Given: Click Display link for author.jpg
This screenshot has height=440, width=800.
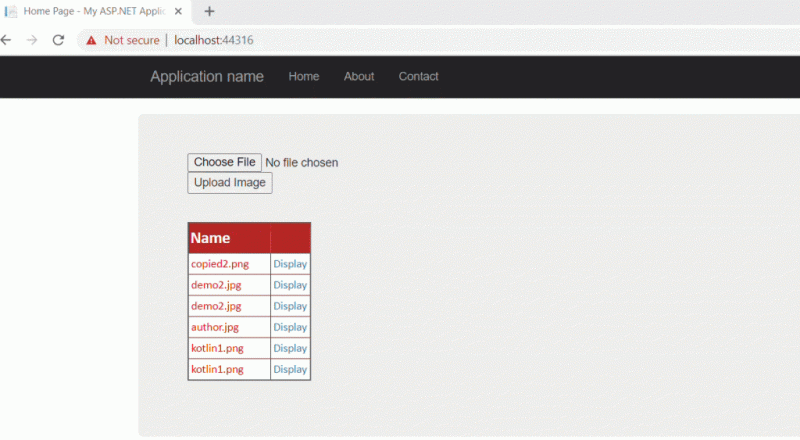Looking at the screenshot, I should [x=290, y=327].
